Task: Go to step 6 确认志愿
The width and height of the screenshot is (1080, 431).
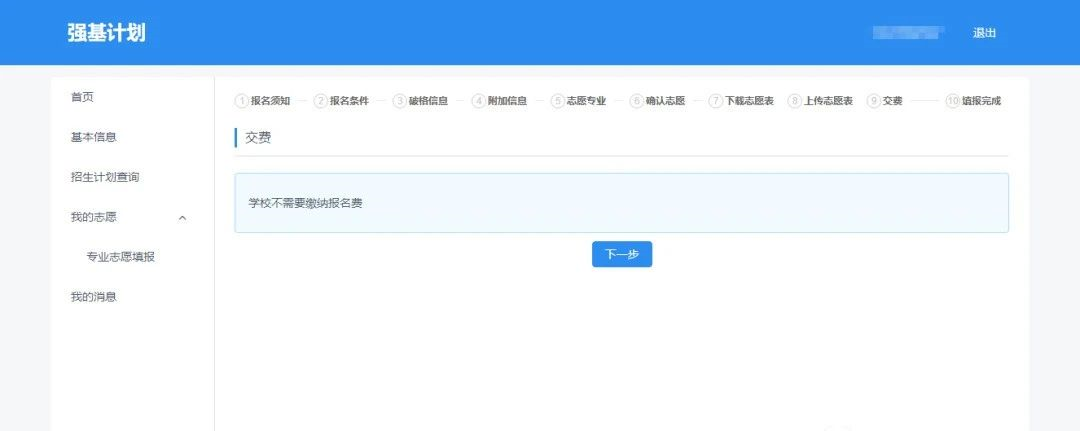Action: tap(658, 101)
